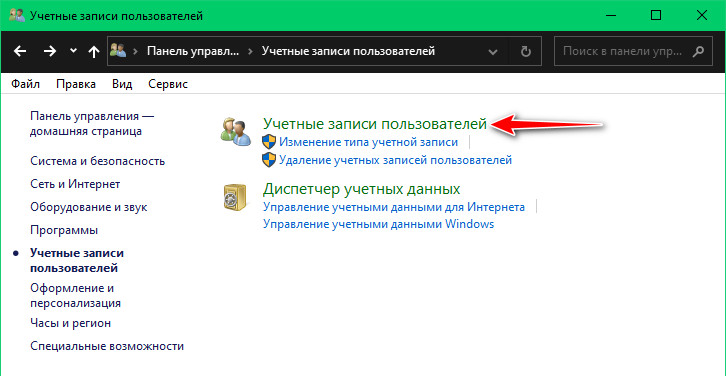Open 'Часы и регион' category
The image size is (726, 376).
[70, 323]
